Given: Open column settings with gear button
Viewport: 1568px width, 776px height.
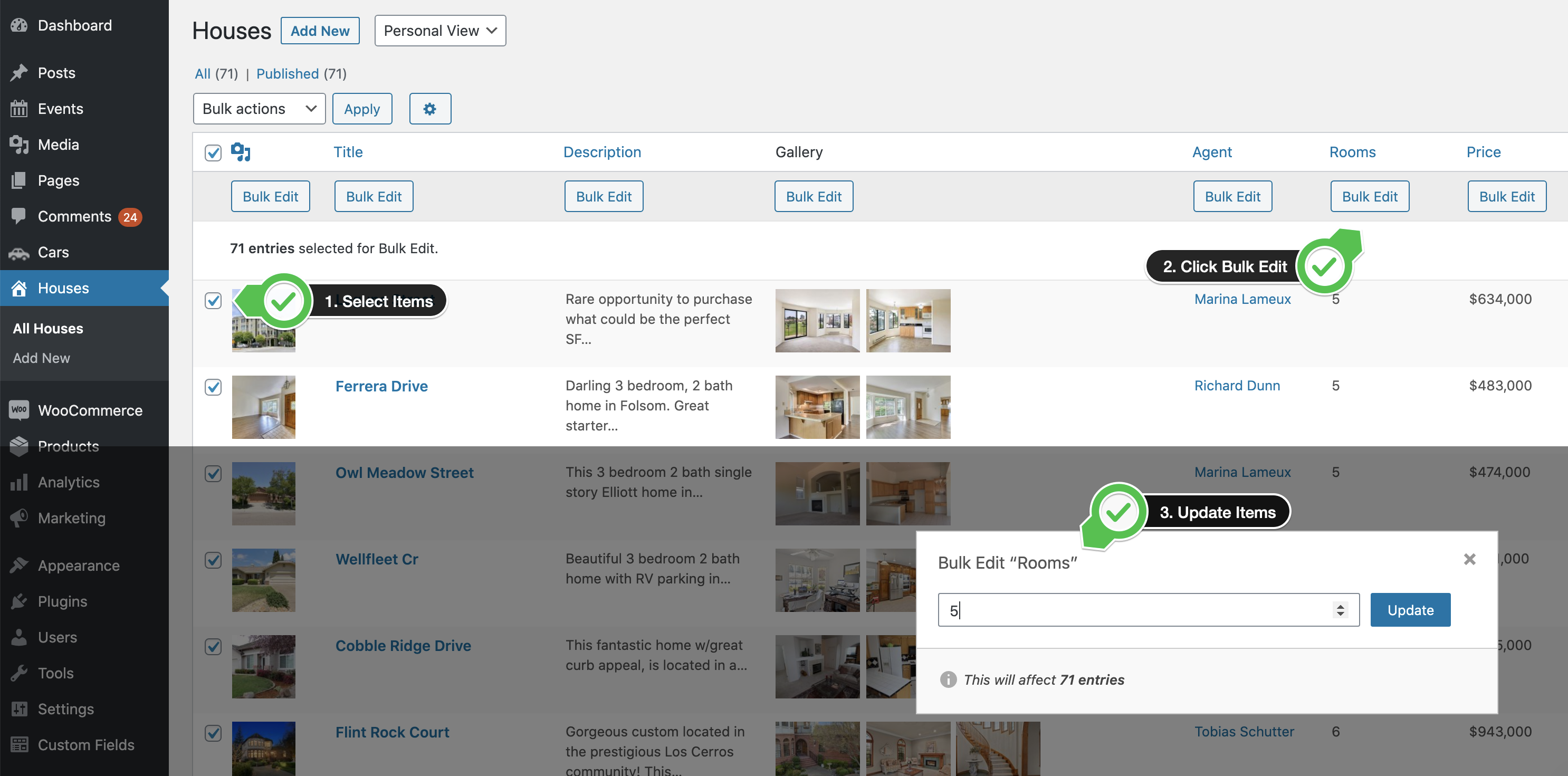Looking at the screenshot, I should 430,109.
